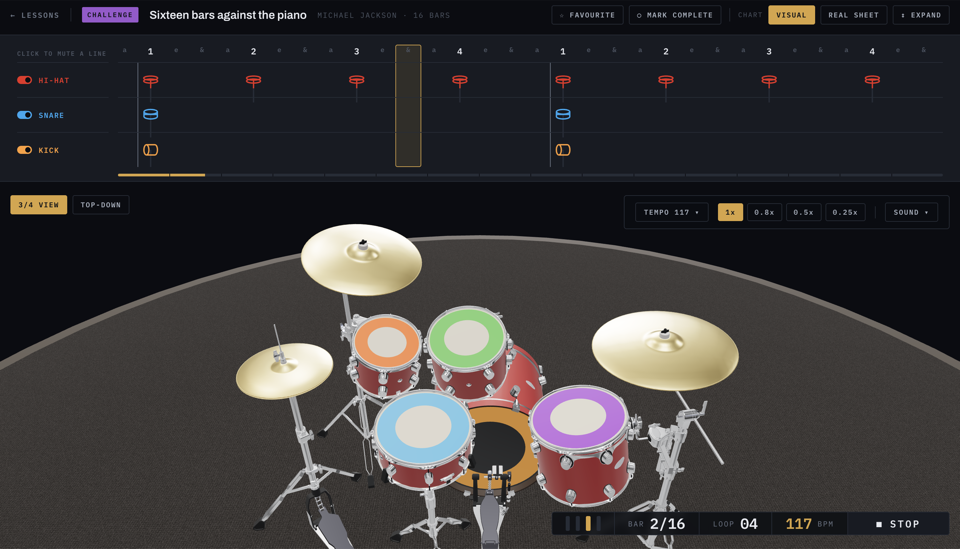Image resolution: width=960 pixels, height=549 pixels.
Task: Click hi-hat note on beat 2, first bar
Action: 253,80
